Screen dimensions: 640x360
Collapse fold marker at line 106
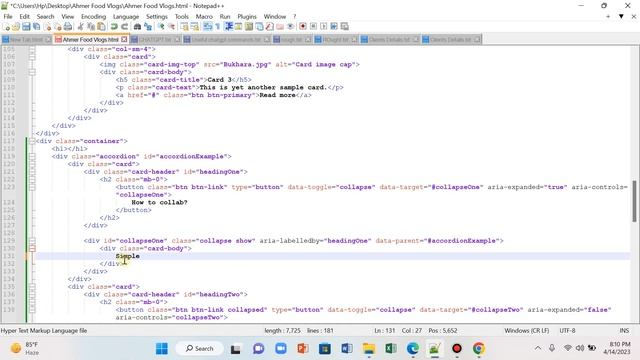pos(32,57)
